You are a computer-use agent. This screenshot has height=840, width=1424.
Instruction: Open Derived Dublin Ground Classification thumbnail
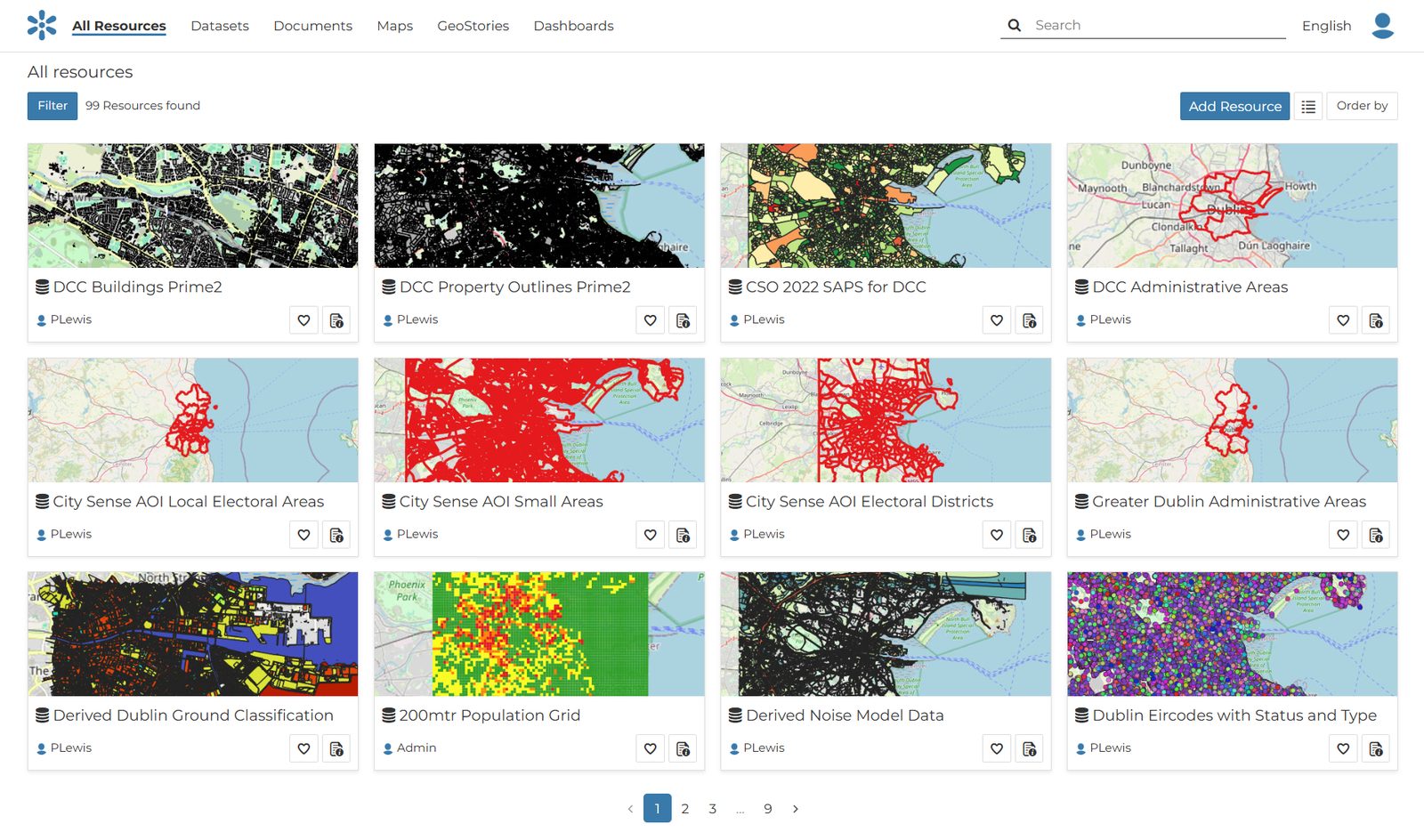click(x=193, y=634)
